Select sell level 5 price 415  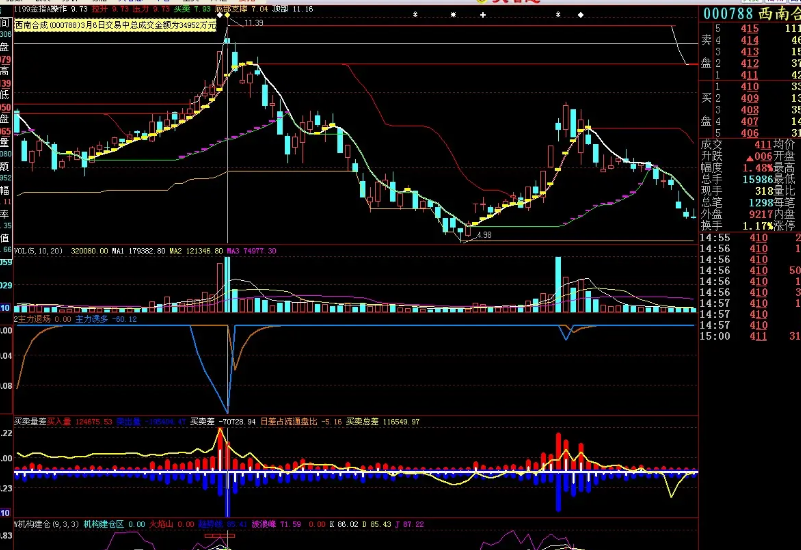tap(749, 29)
